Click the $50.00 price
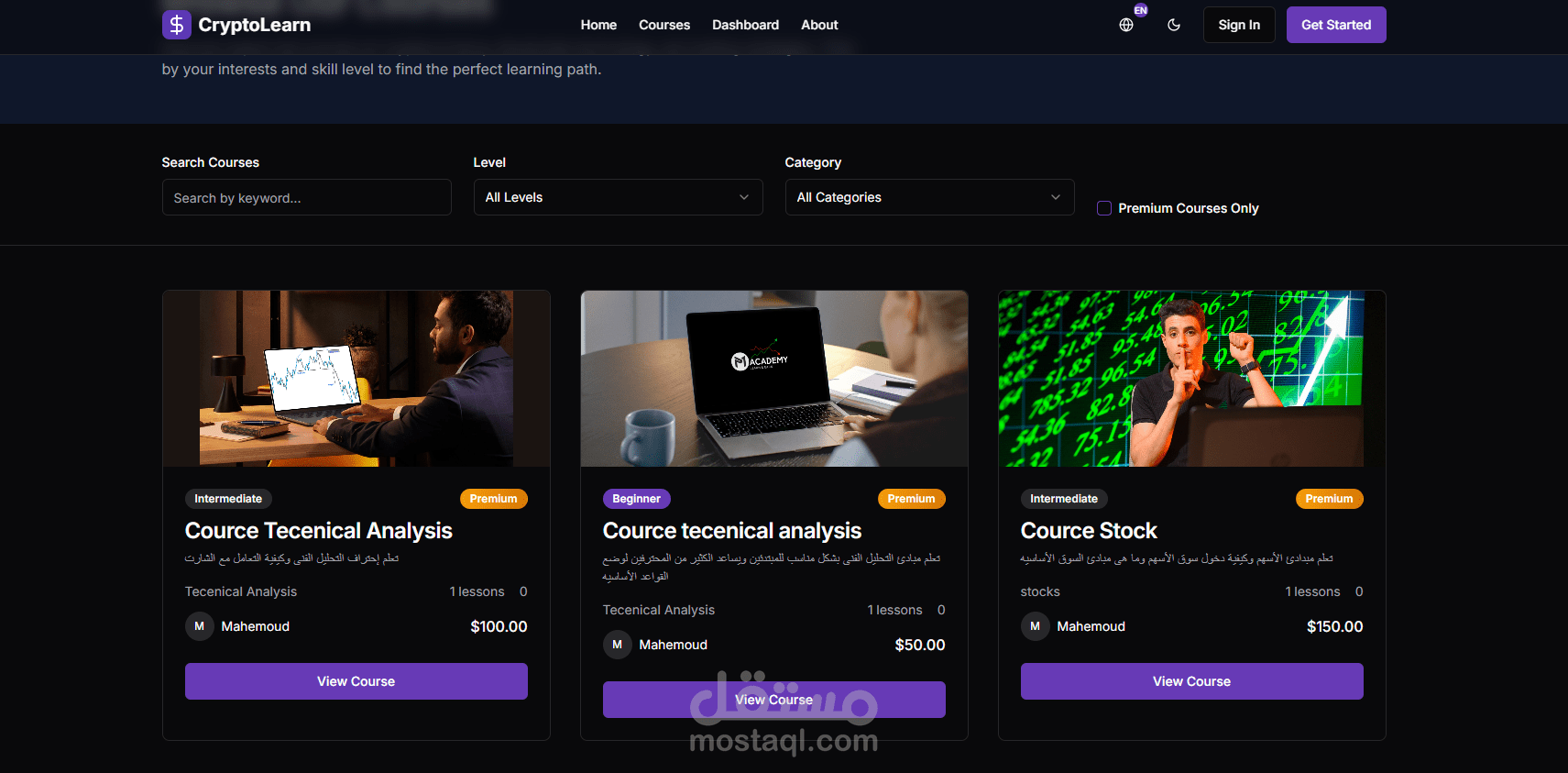The width and height of the screenshot is (1568, 773). point(920,645)
